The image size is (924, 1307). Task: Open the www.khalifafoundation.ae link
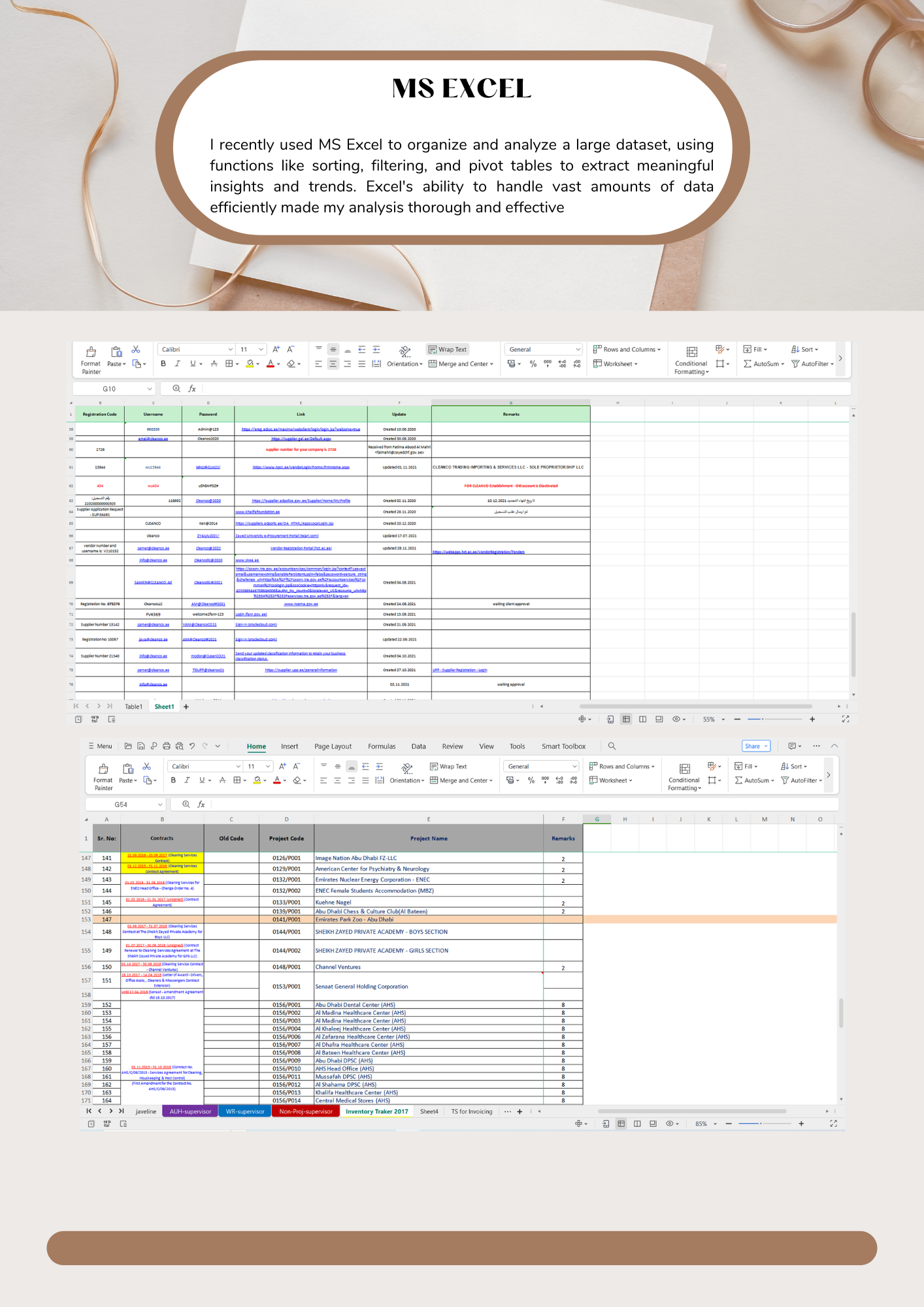257,512
